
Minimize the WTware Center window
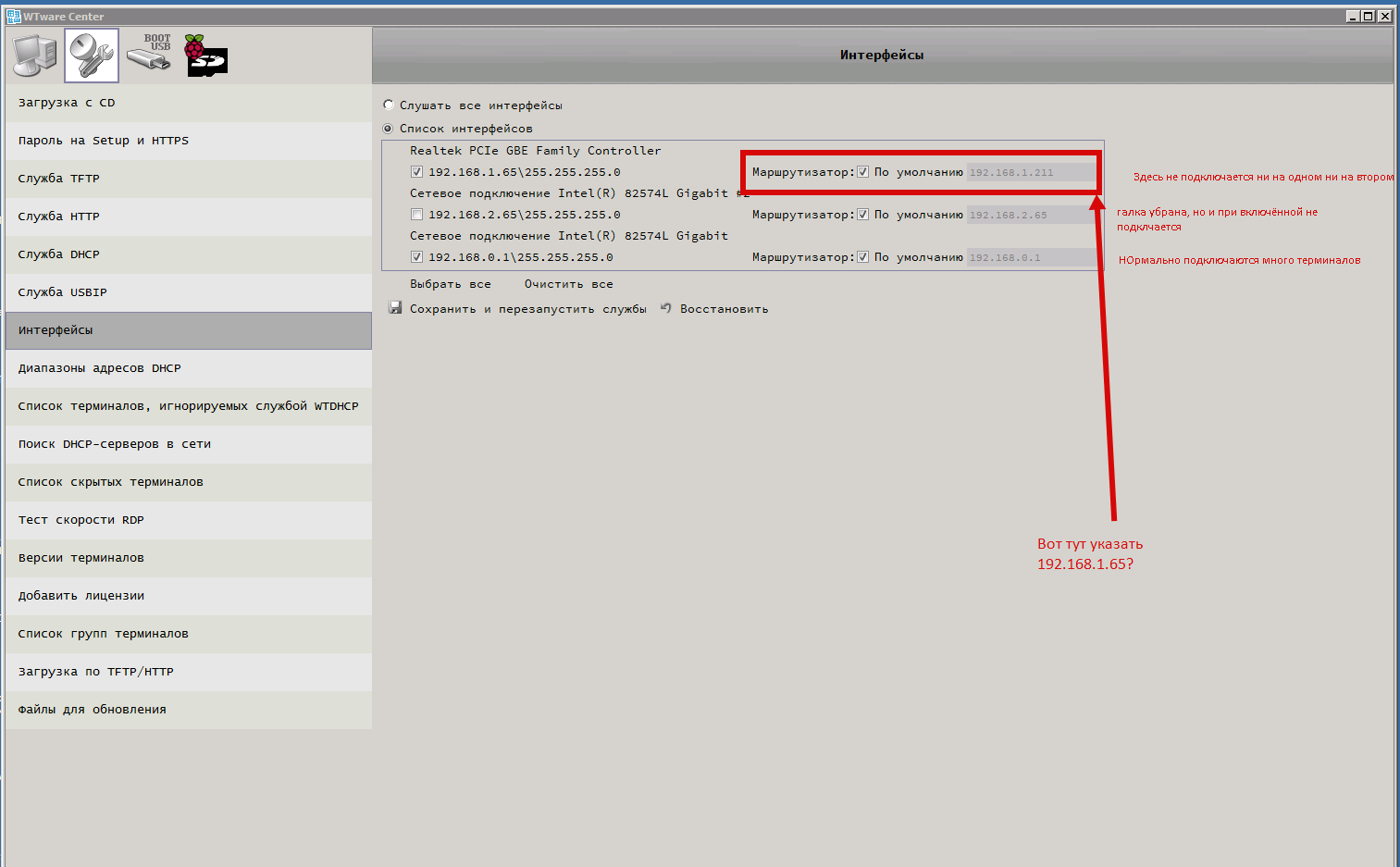point(1353,16)
